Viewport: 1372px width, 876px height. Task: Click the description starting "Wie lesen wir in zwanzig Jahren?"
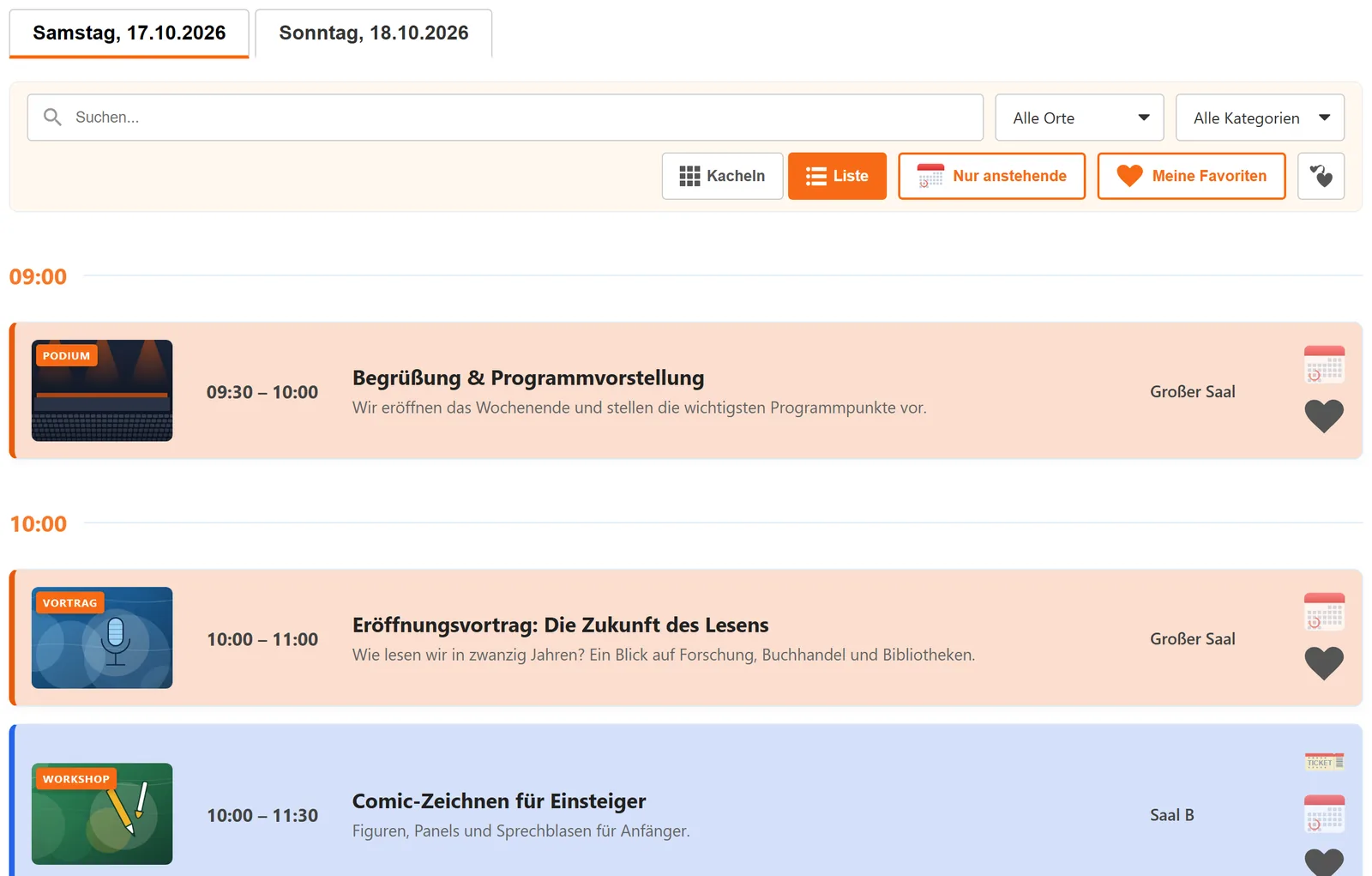click(x=664, y=655)
